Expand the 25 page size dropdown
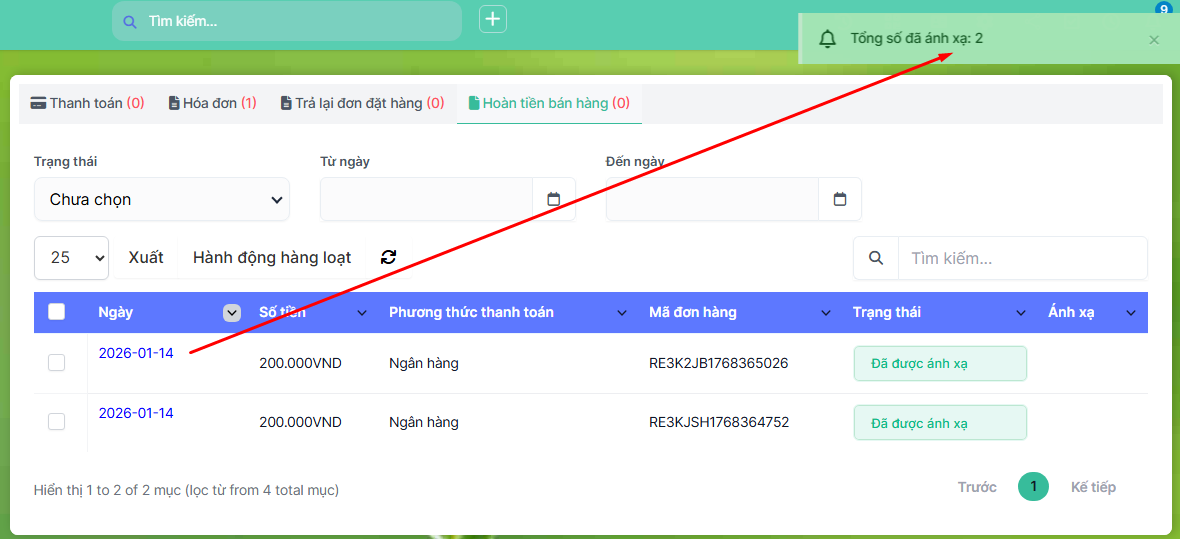This screenshot has width=1180, height=539. 71,257
